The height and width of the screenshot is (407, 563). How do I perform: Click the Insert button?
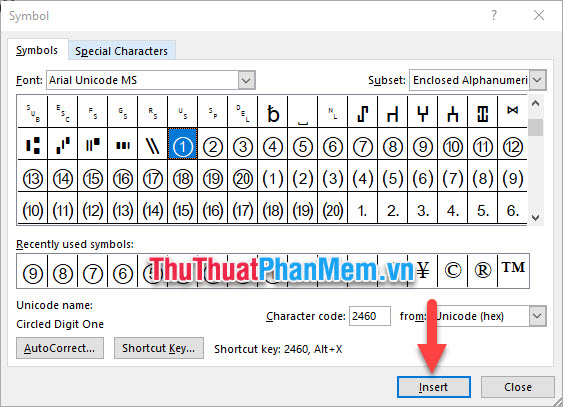(x=433, y=387)
